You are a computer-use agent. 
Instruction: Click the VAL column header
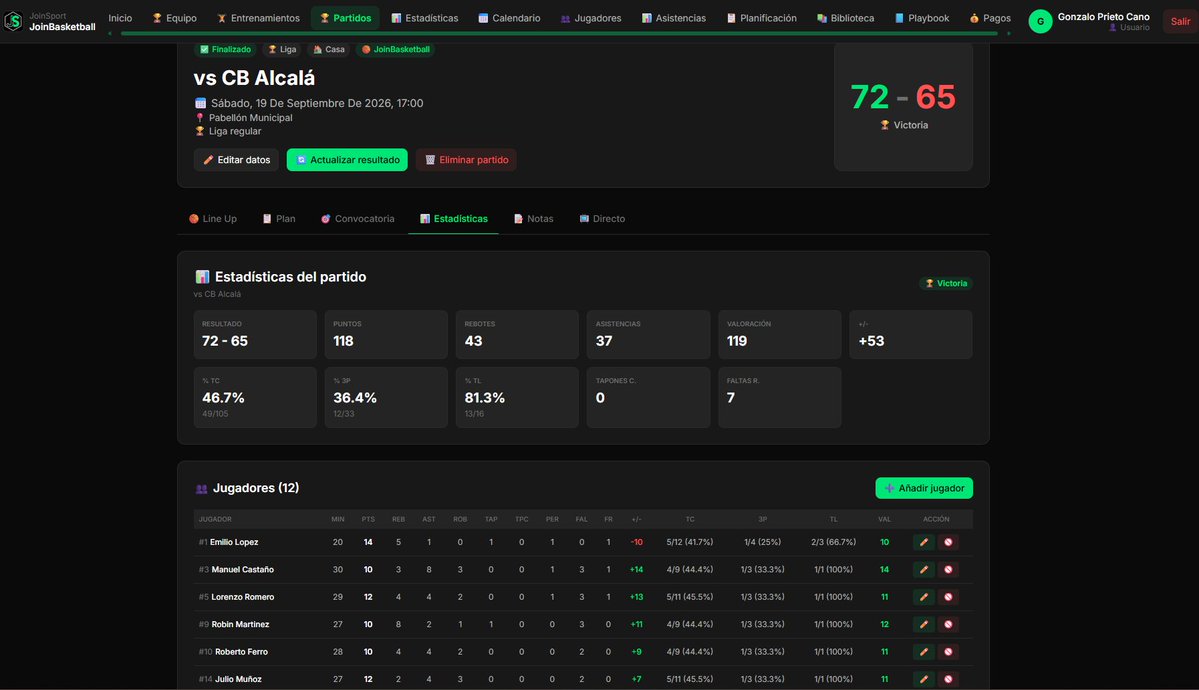click(x=884, y=519)
